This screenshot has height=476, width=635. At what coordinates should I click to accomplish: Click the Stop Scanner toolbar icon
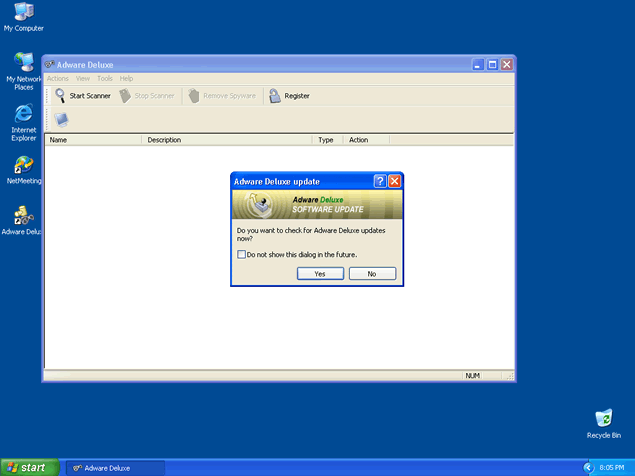125,96
